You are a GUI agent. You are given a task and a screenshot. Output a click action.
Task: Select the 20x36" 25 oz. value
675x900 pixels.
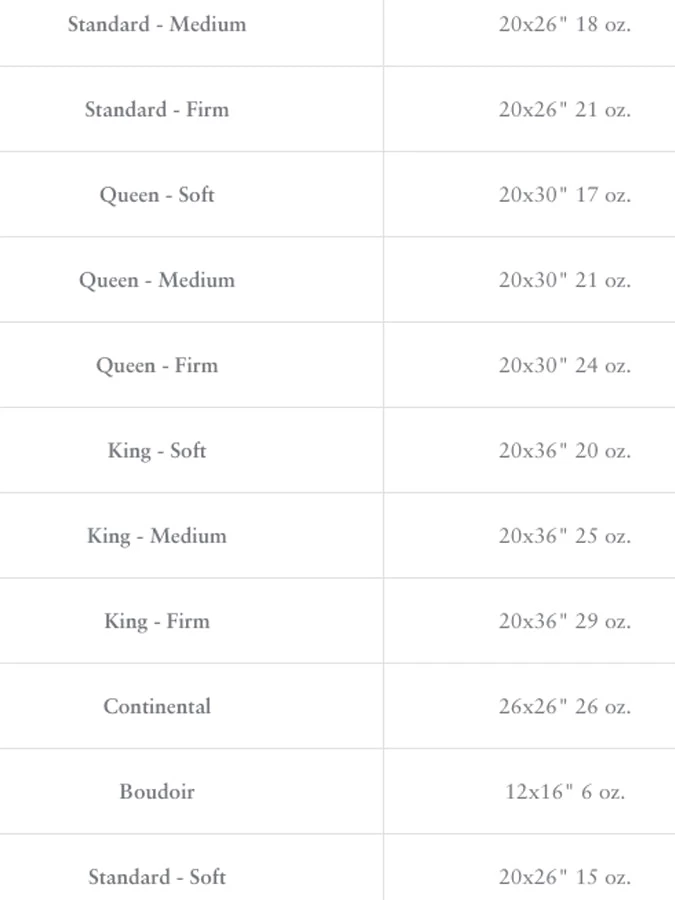[x=564, y=535]
